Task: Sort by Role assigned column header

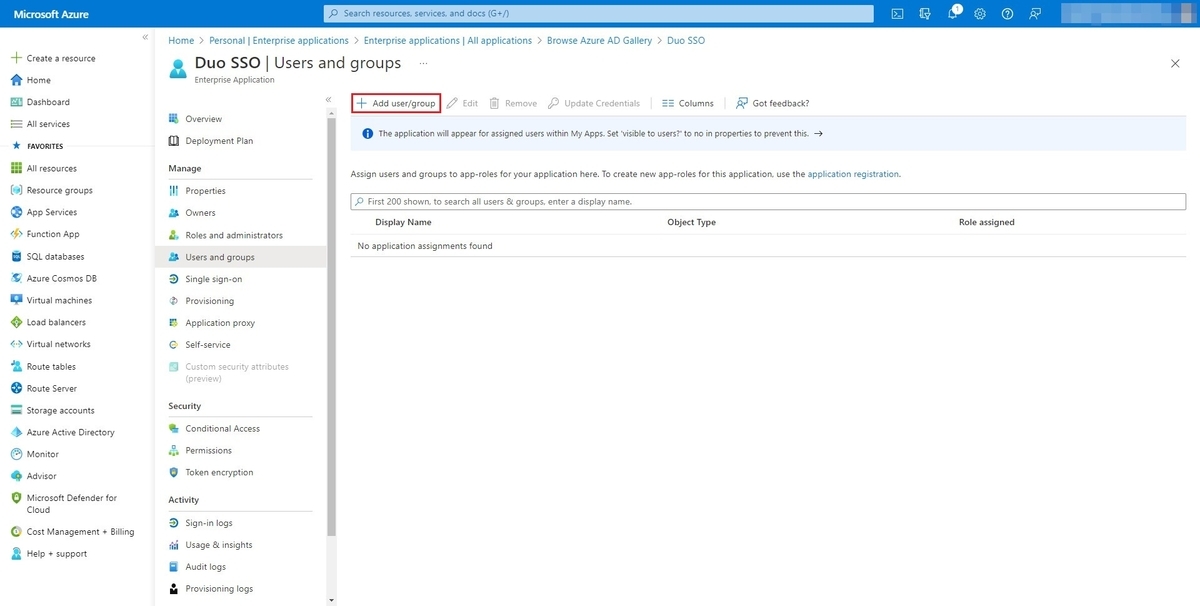Action: 986,222
